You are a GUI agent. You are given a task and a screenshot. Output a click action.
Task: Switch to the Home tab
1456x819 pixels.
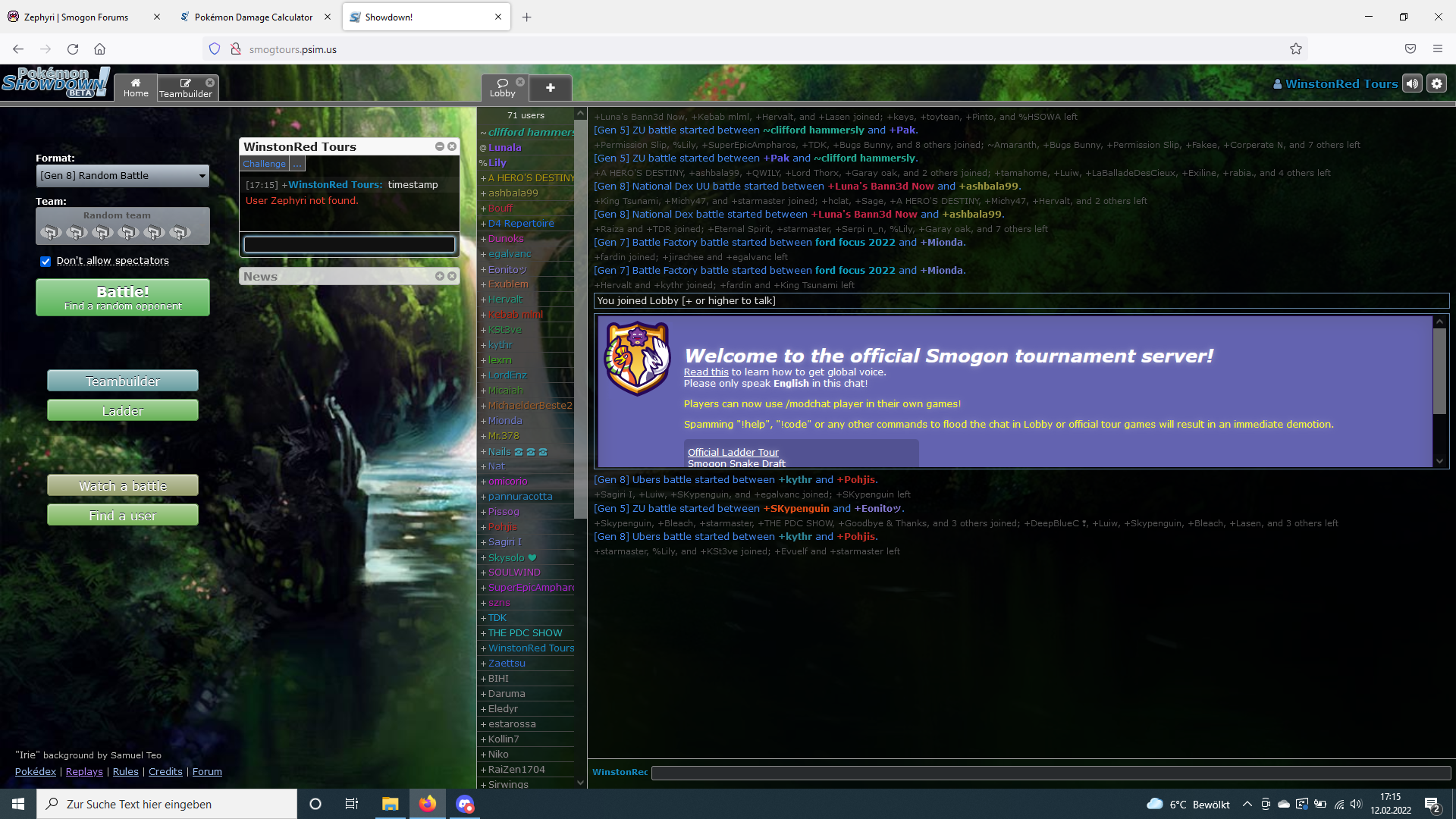point(136,87)
